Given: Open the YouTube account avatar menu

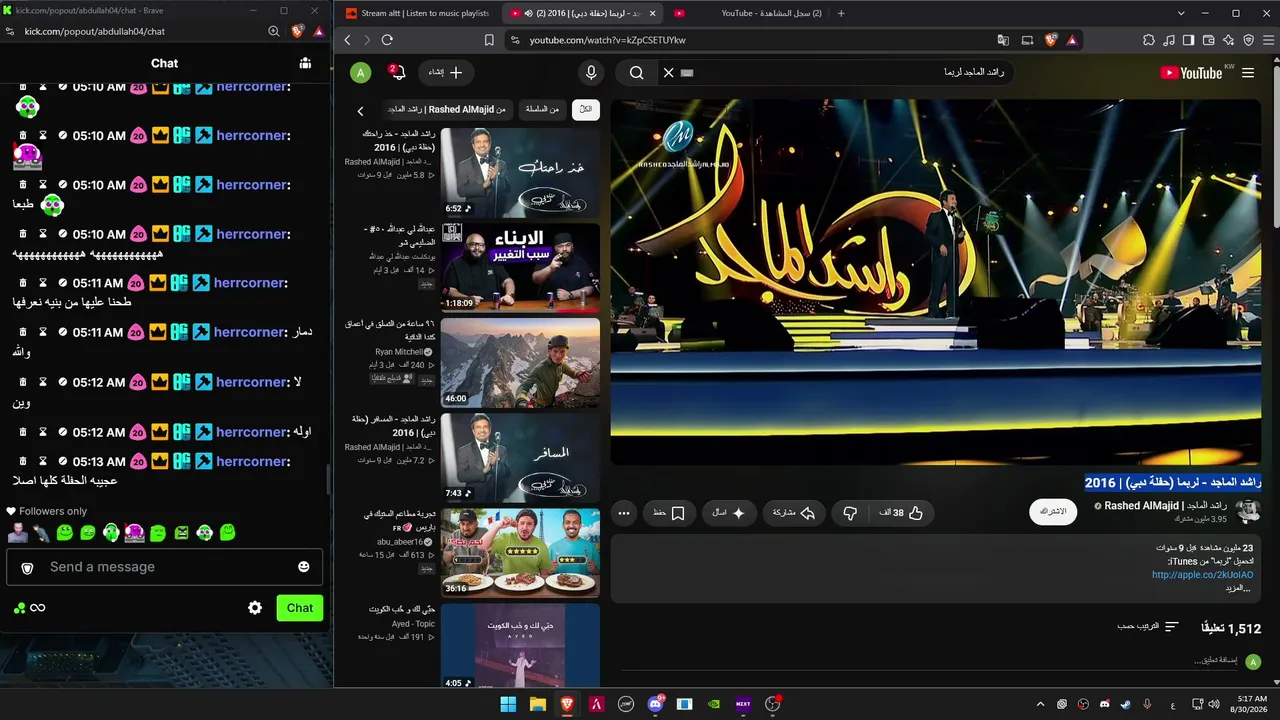Looking at the screenshot, I should [x=360, y=73].
